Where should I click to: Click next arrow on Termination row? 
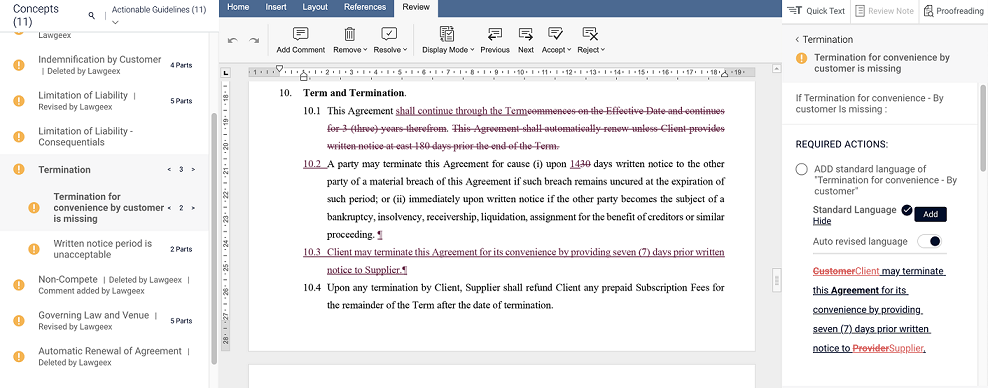click(193, 169)
